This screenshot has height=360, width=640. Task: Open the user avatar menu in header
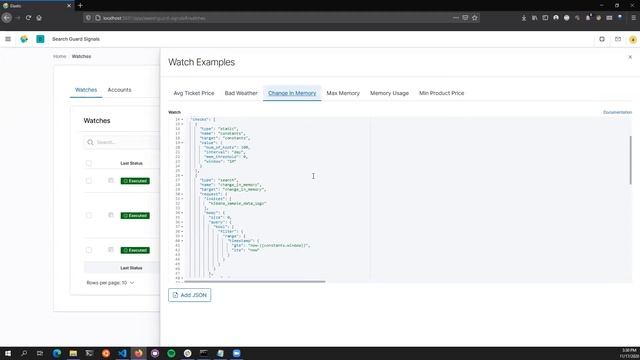coord(633,40)
